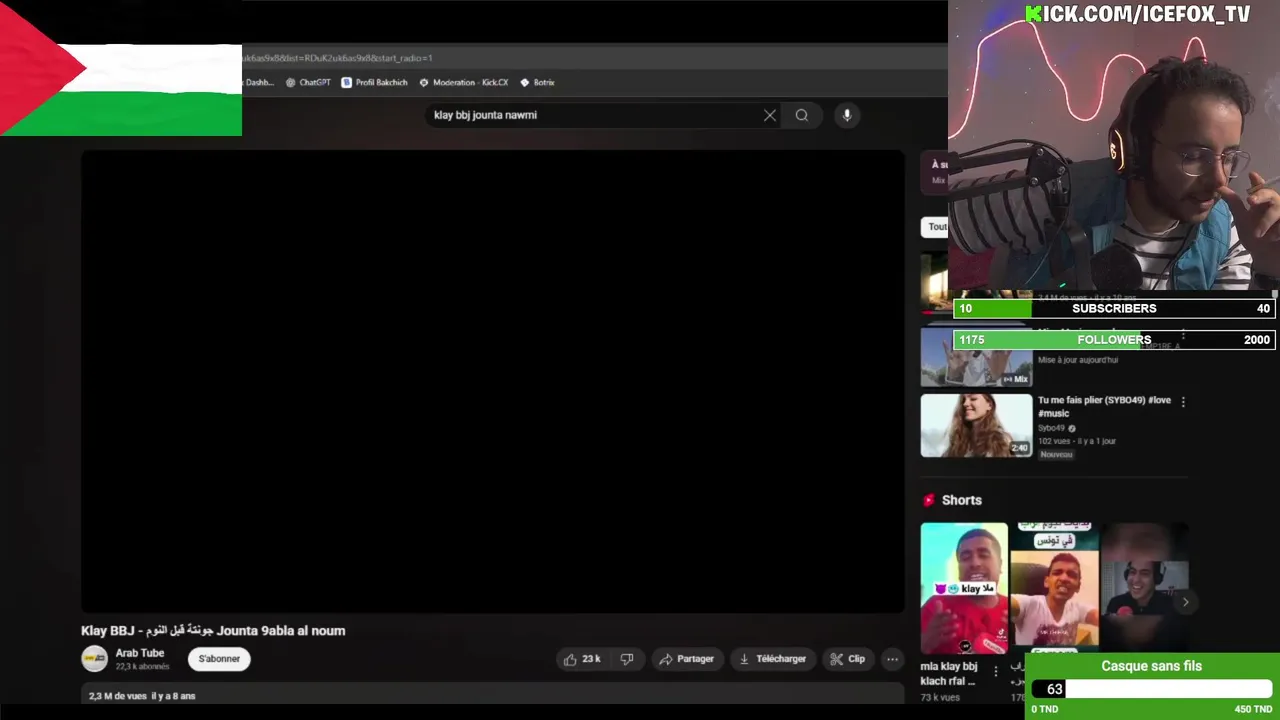Open the 'mla klay bbj klach rfal' short
1280x720 pixels.
tap(964, 588)
